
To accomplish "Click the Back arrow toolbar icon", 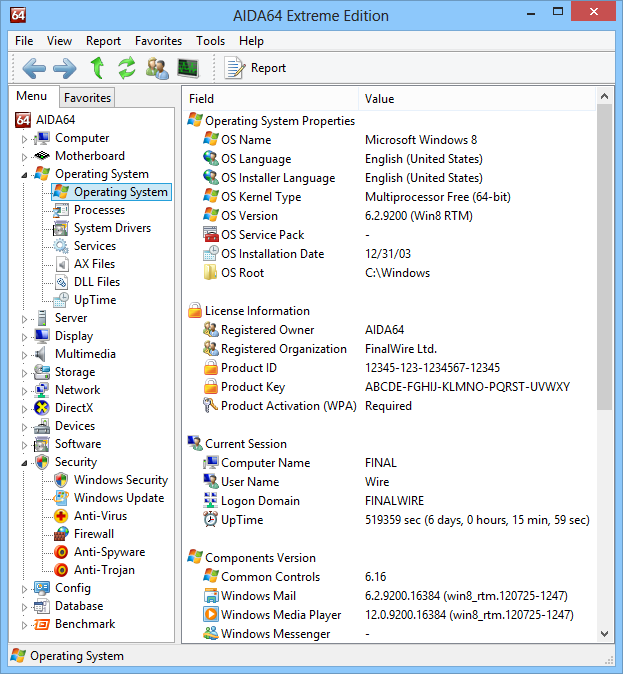I will [34, 68].
